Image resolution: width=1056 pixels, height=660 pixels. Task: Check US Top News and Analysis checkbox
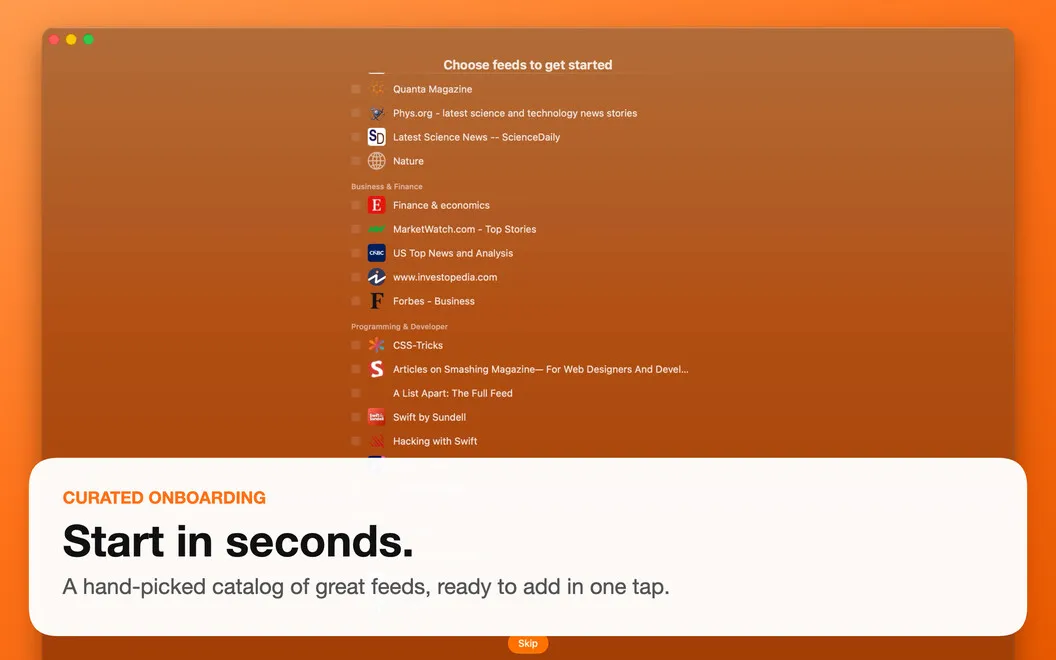[356, 253]
